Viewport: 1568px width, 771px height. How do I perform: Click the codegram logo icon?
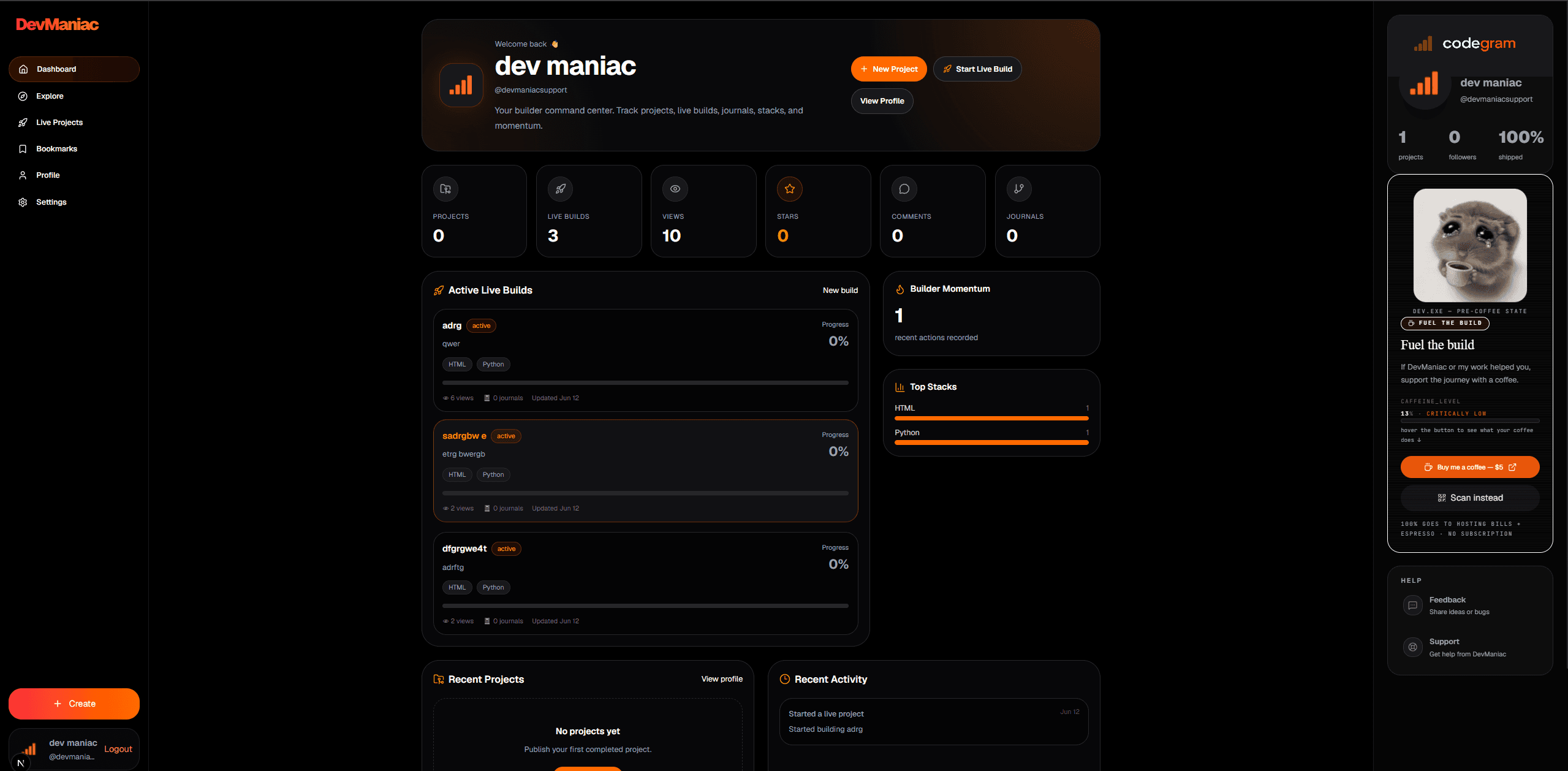click(1423, 44)
